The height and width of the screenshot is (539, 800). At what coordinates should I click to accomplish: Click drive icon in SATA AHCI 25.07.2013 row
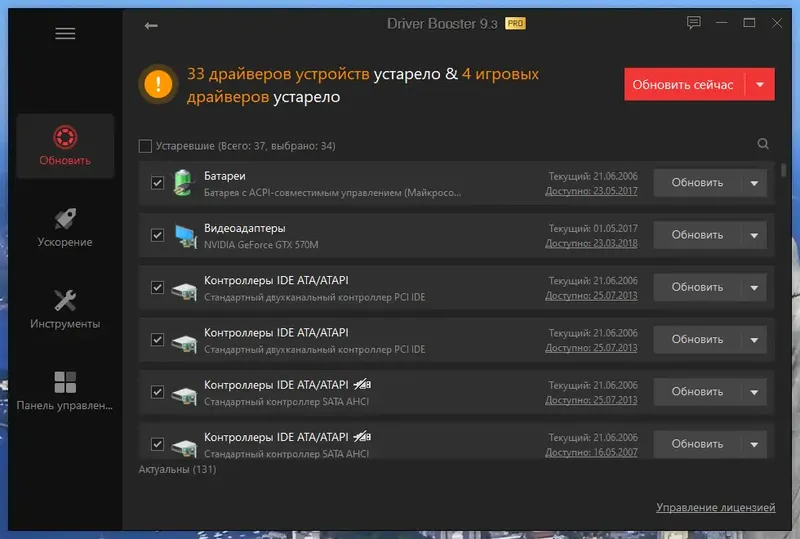(x=184, y=395)
